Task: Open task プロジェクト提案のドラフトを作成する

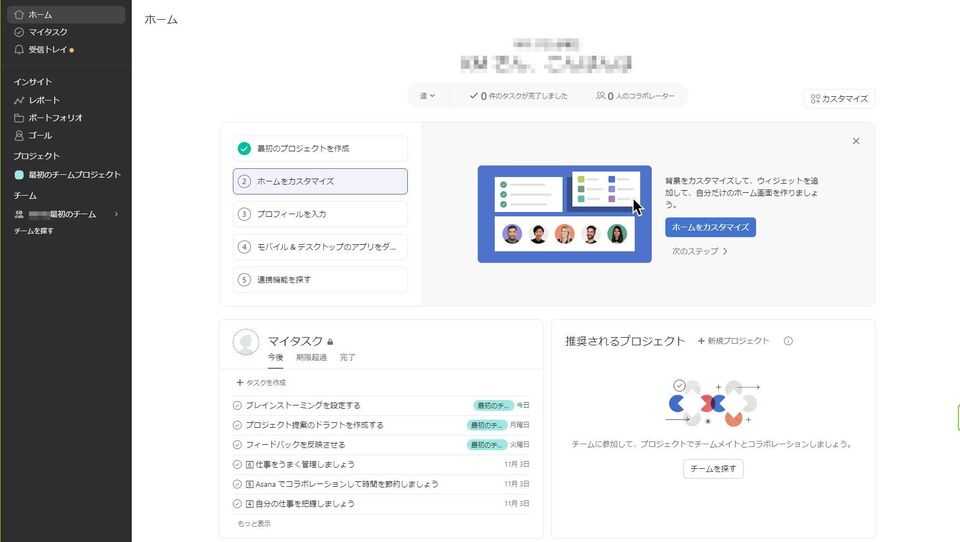Action: 315,425
